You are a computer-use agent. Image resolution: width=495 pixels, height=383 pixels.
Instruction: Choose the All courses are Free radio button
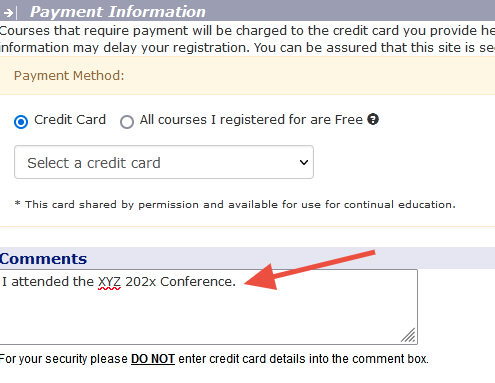(127, 122)
